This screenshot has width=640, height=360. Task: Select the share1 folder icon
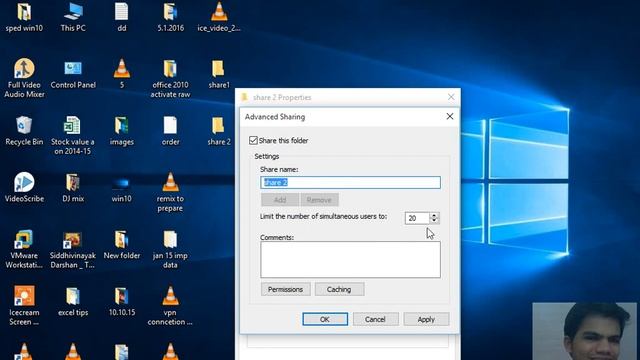(219, 74)
